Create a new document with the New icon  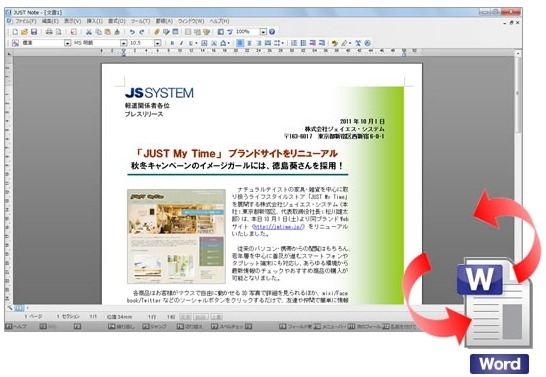coord(15,32)
